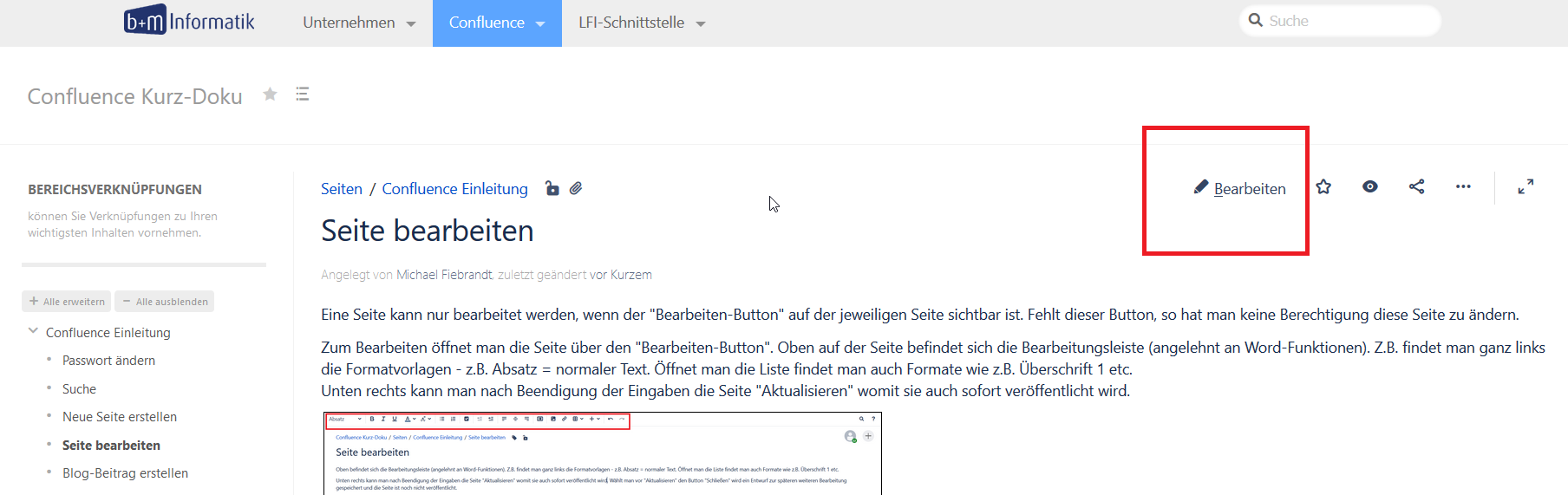Open the page tree list icon beside the title
The image size is (1568, 495).
click(303, 94)
